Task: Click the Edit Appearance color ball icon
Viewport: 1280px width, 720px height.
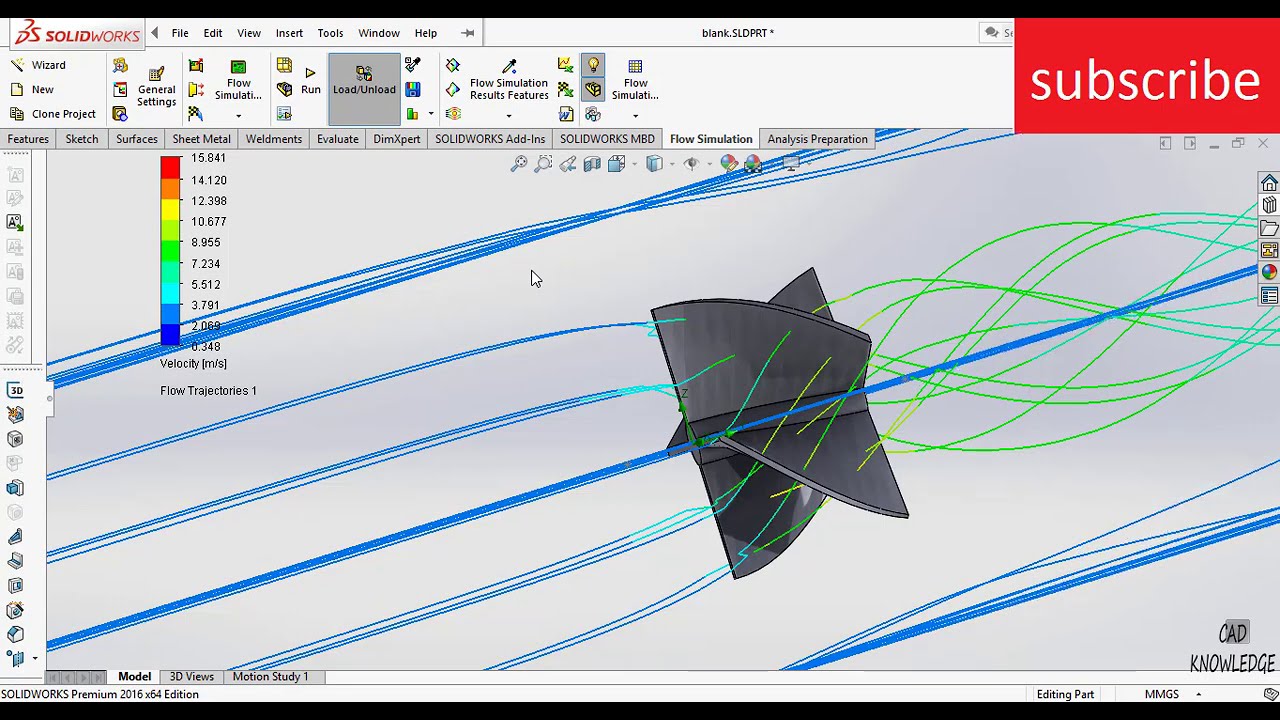Action: (729, 164)
